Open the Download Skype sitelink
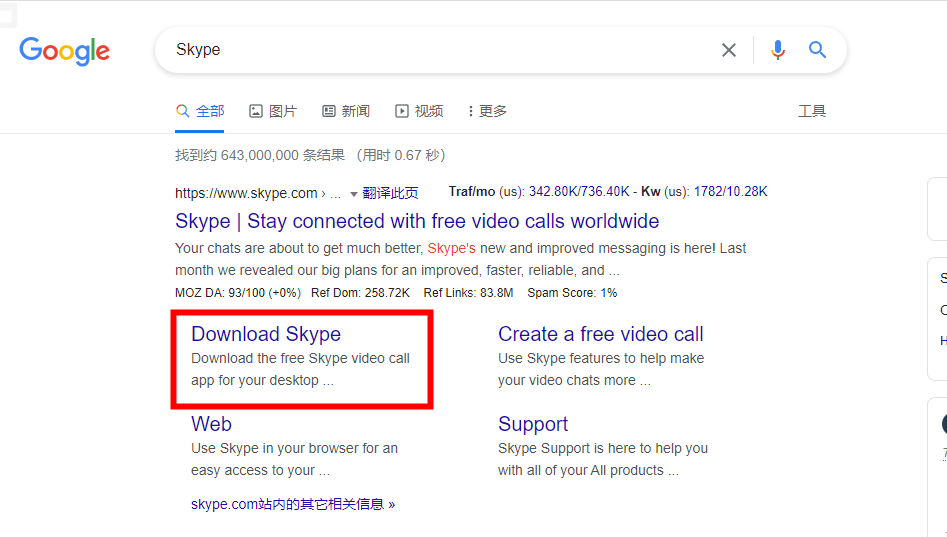The width and height of the screenshot is (947, 537). 266,334
